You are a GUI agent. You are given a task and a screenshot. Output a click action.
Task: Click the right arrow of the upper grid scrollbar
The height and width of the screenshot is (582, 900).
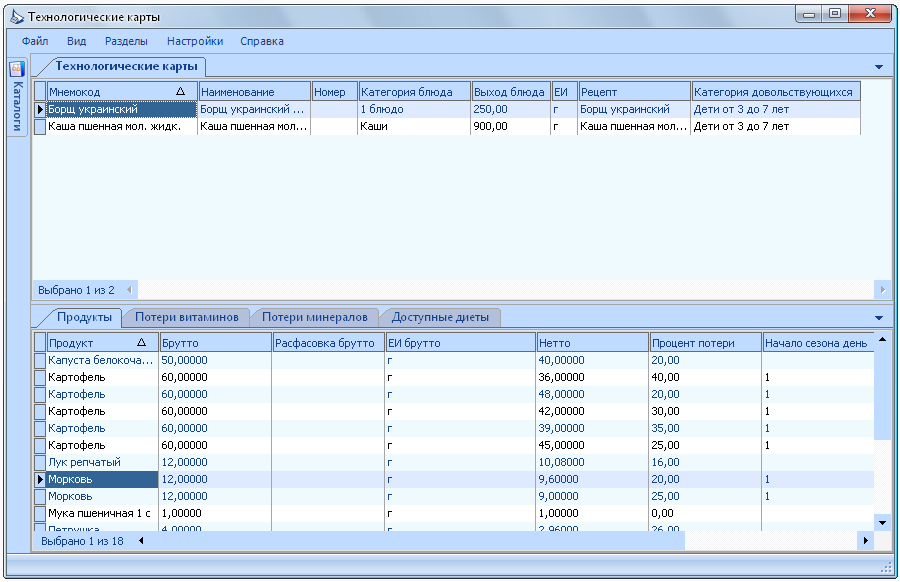882,290
